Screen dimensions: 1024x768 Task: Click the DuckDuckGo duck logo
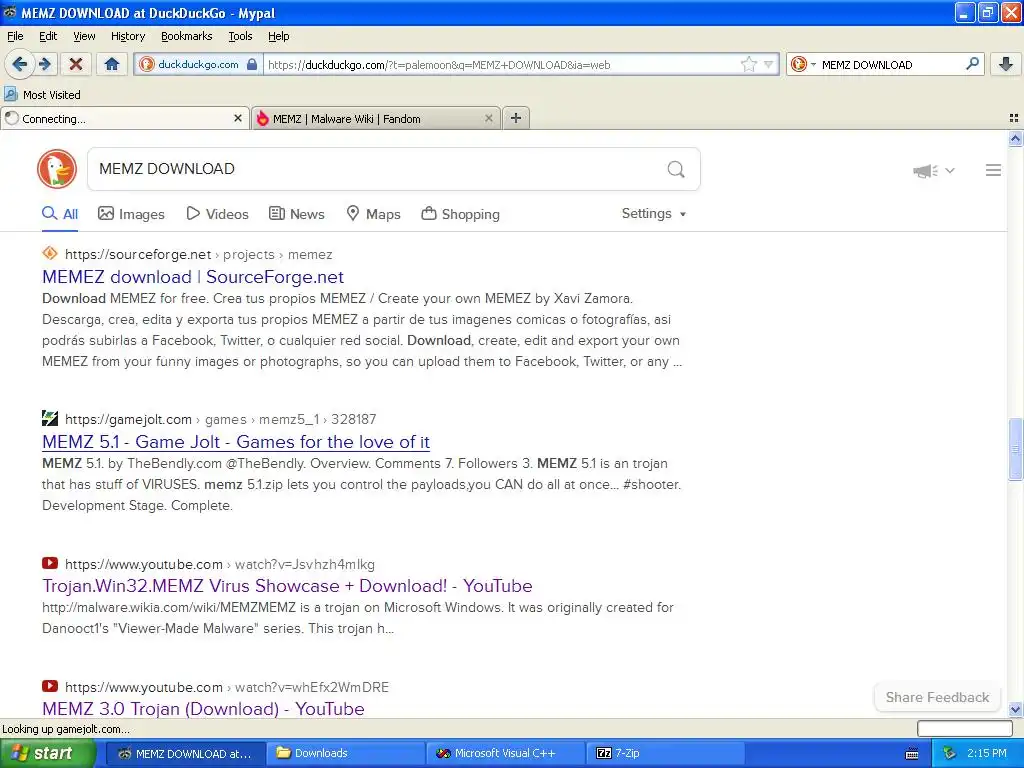pyautogui.click(x=57, y=169)
